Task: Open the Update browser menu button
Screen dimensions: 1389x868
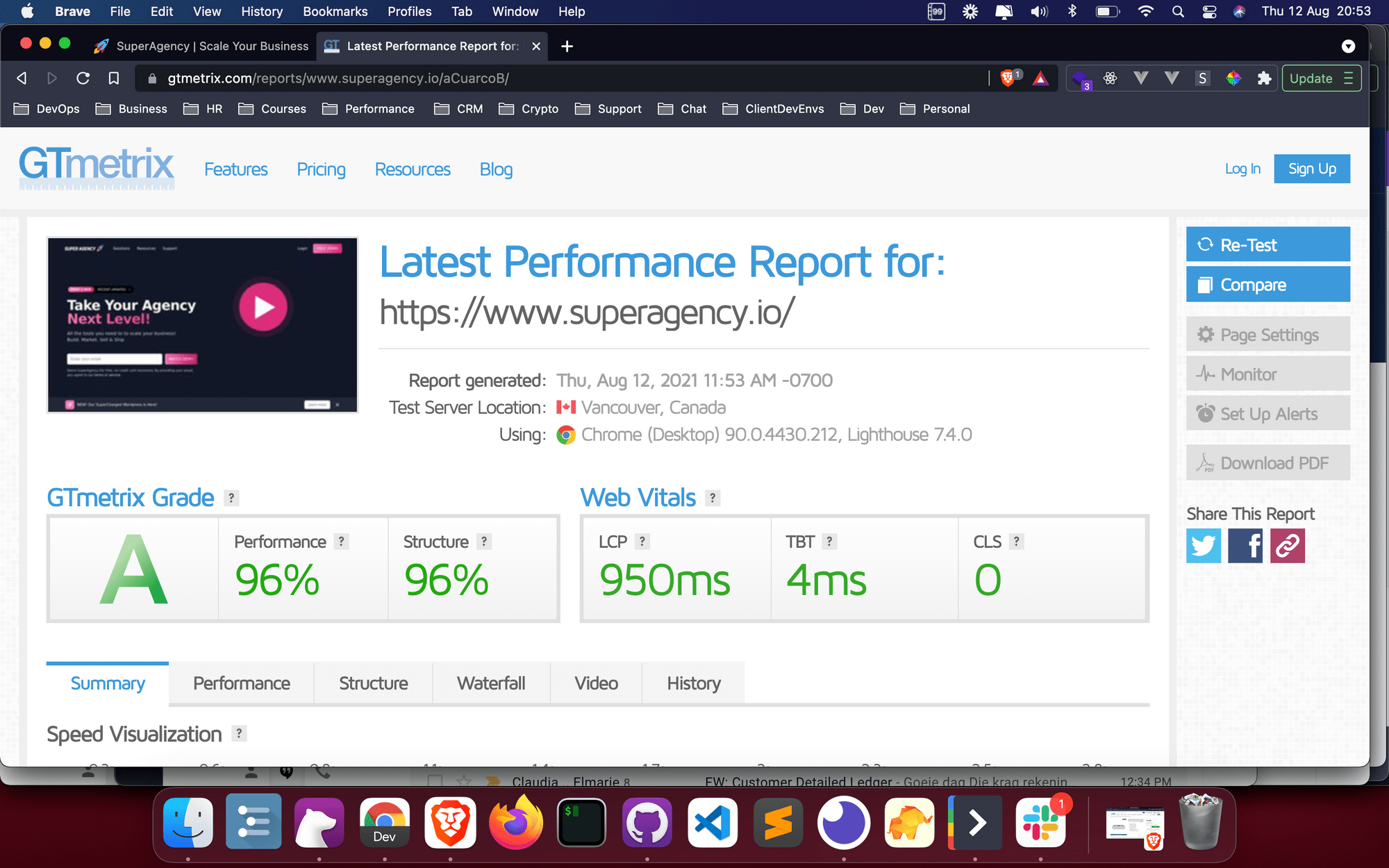Action: [1321, 78]
